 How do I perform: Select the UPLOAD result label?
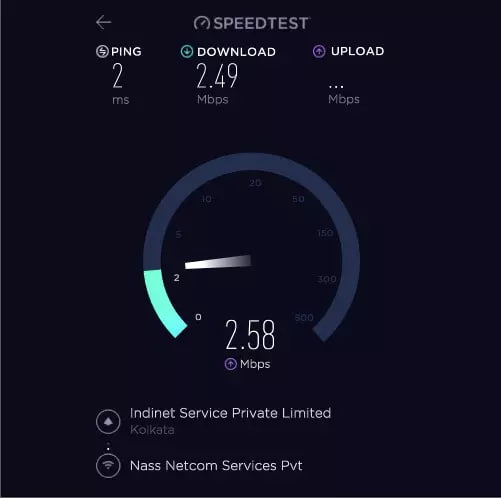(357, 51)
